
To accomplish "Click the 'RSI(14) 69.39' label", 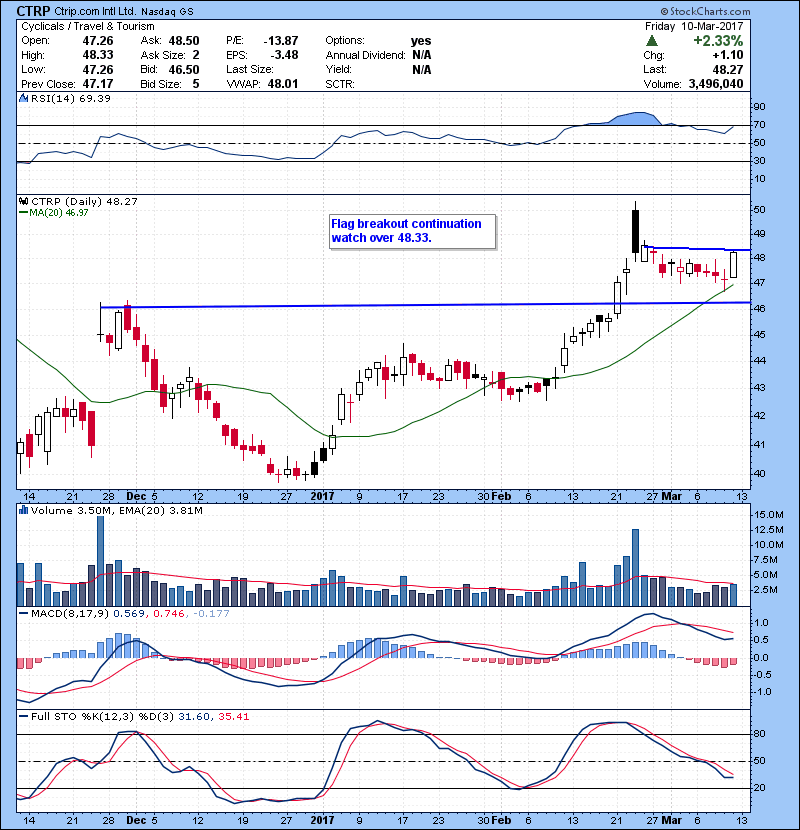I will 70,98.
